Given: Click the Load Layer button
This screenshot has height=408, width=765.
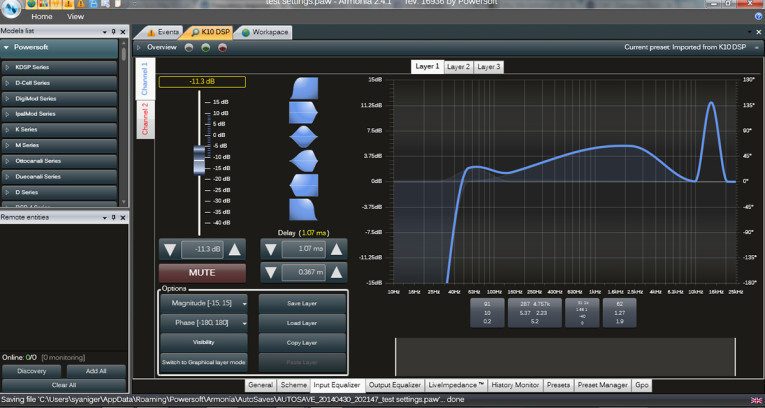Looking at the screenshot, I should point(302,323).
